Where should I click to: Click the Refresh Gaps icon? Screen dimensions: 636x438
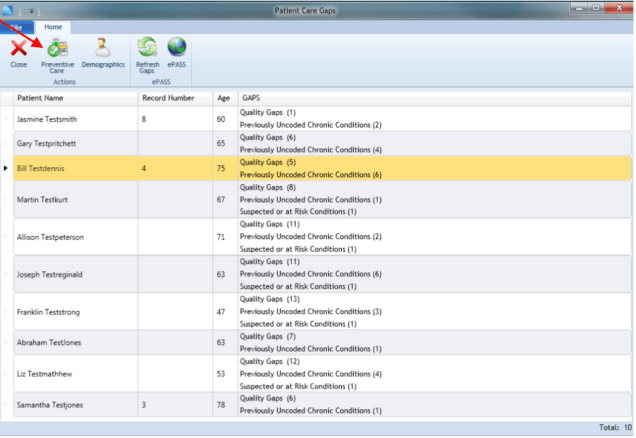147,52
